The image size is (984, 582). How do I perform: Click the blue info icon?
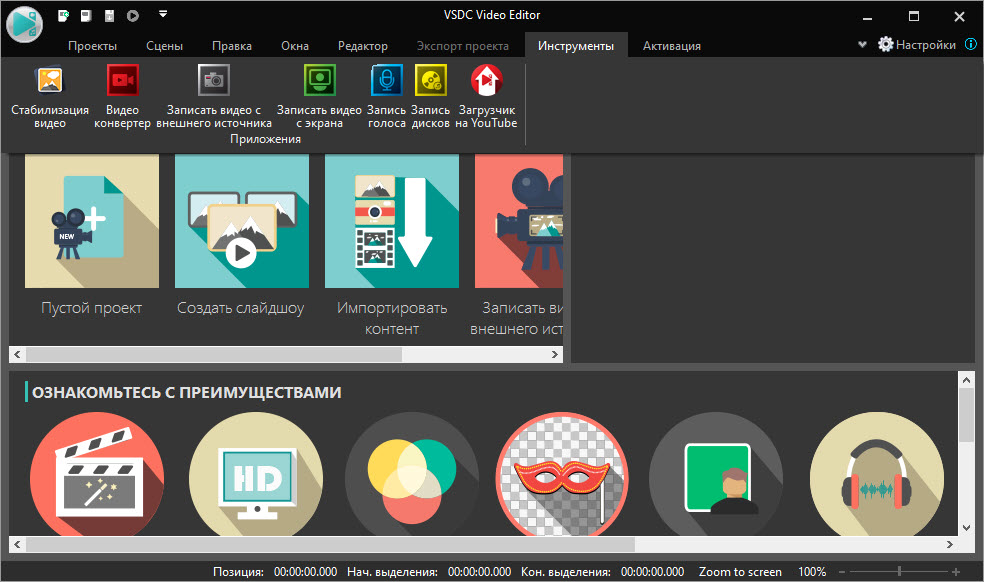tap(971, 44)
